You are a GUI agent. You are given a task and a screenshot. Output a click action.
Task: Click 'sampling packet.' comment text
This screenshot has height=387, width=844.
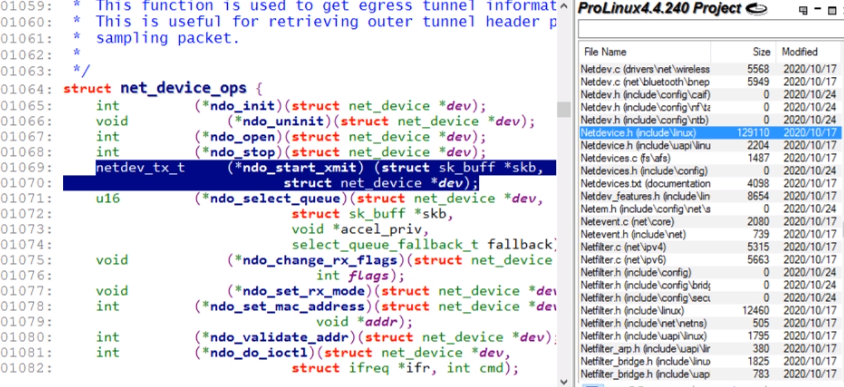167,39
